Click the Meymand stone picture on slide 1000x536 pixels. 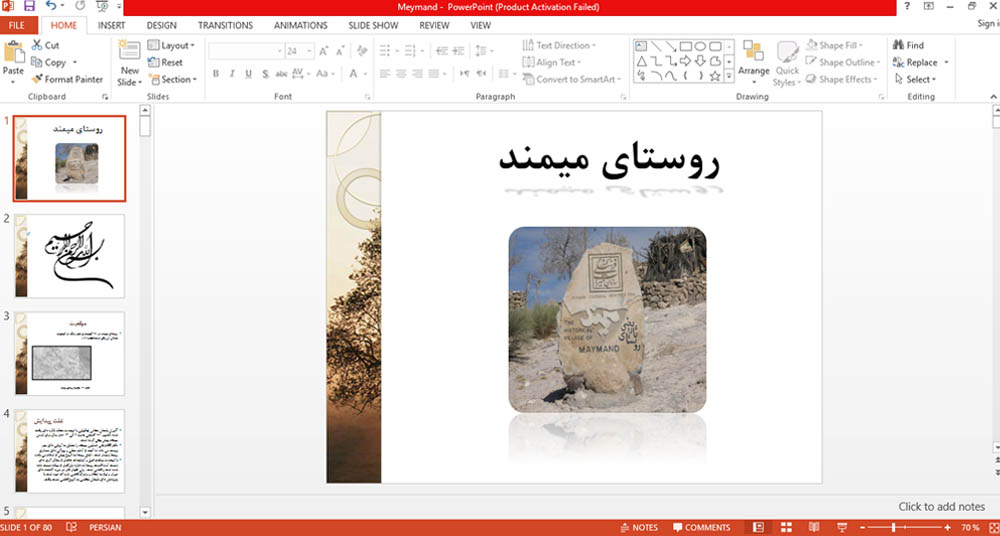pos(607,320)
